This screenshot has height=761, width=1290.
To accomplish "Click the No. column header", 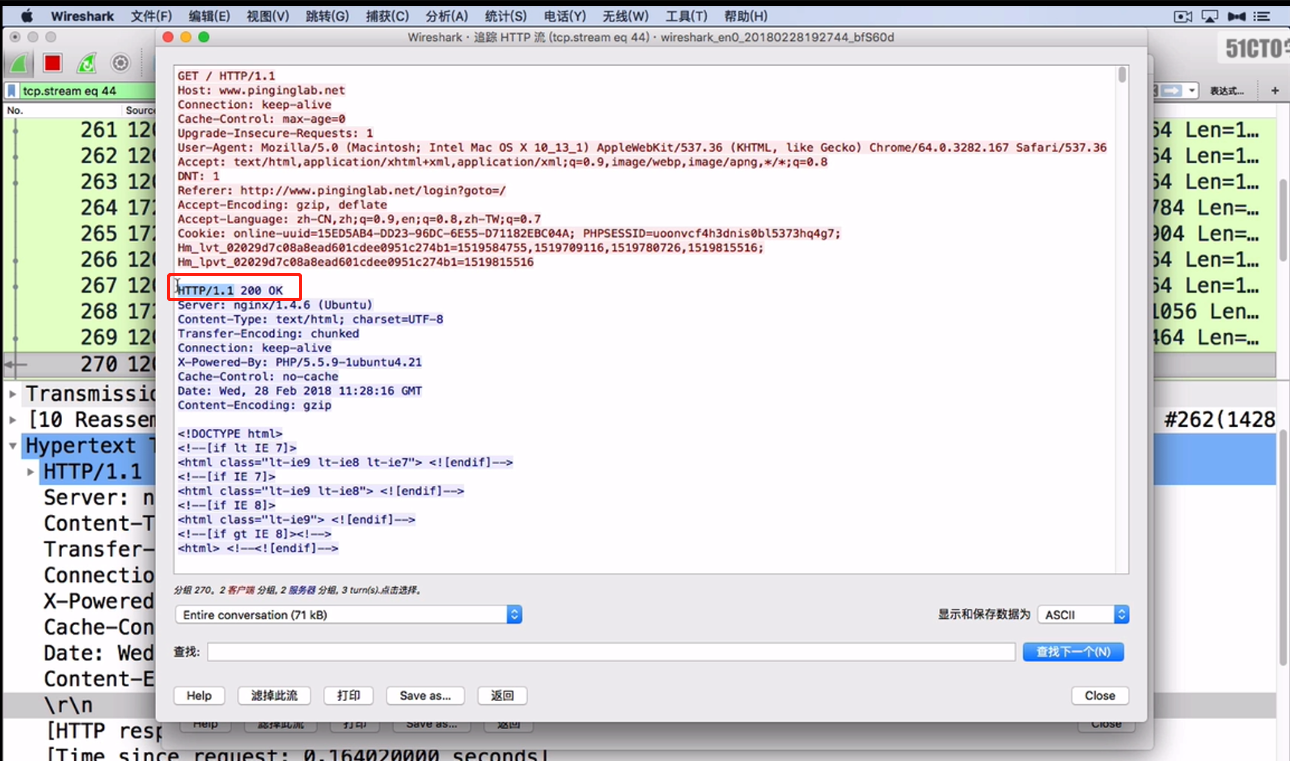I will click(15, 110).
